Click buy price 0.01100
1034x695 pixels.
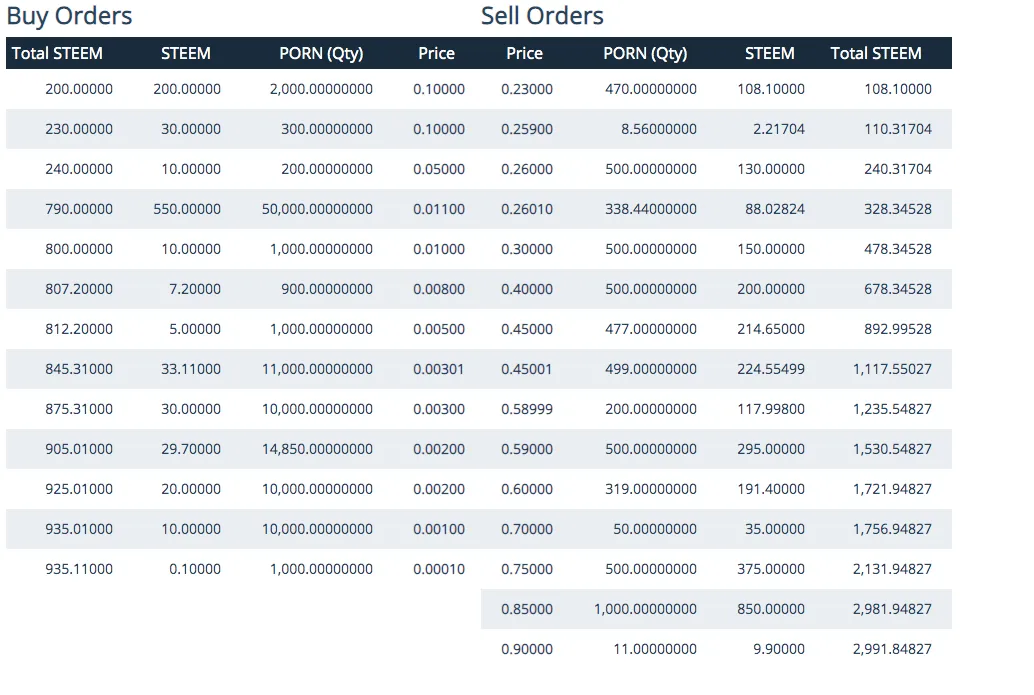pyautogui.click(x=439, y=209)
